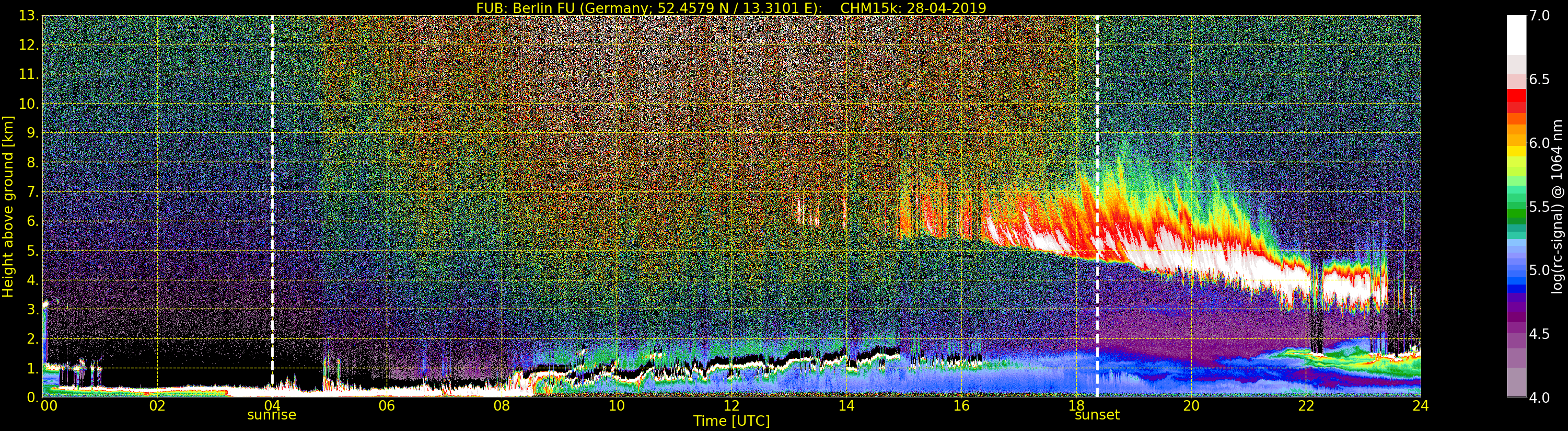Click the time axis tick "22"
Screen dimensions: 1568x431
tap(1306, 405)
